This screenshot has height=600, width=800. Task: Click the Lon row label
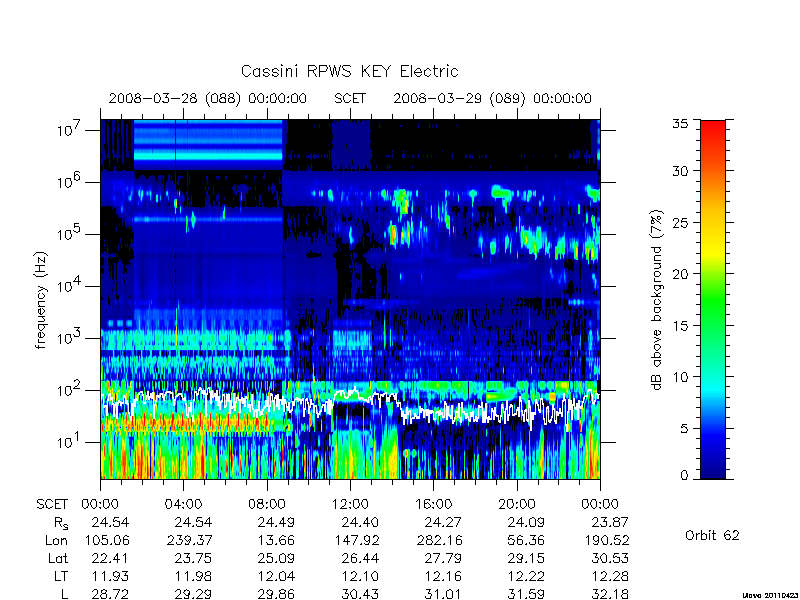(56, 540)
